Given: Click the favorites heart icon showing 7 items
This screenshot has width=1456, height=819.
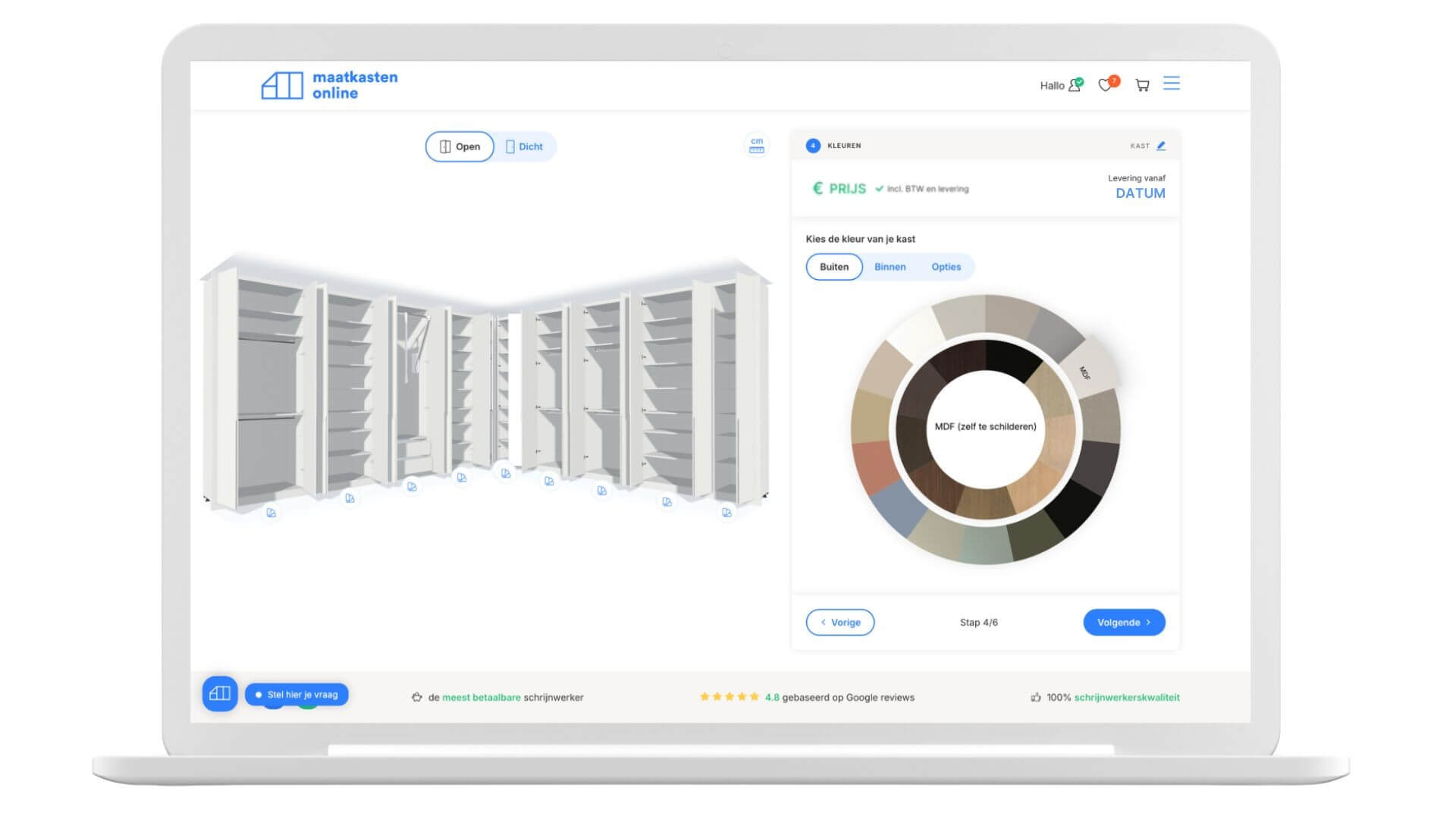Looking at the screenshot, I should click(x=1106, y=85).
